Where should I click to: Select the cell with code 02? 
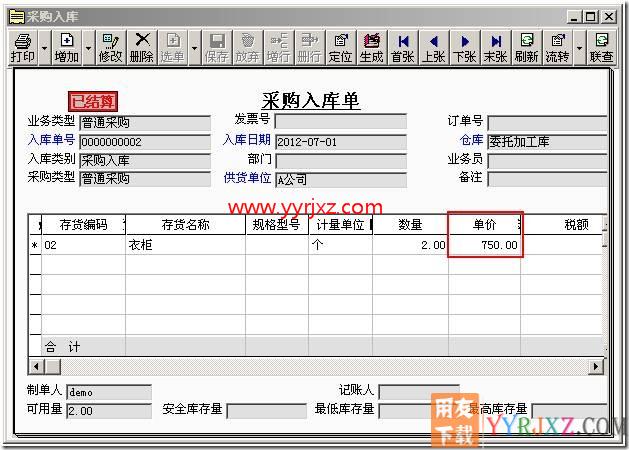point(83,245)
